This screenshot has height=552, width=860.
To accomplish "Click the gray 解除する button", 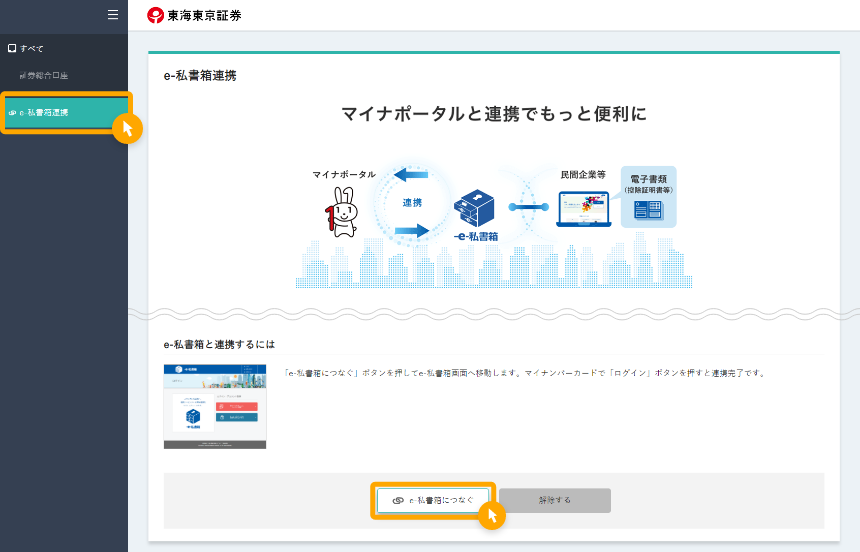I will (x=555, y=500).
